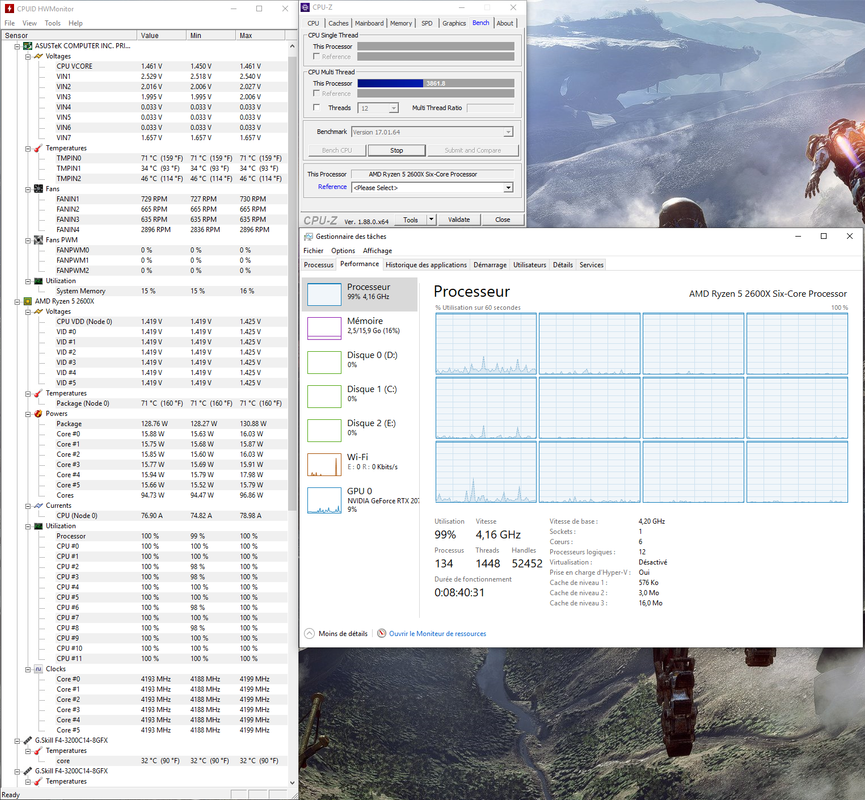Select the Mémoire performance thumbnail
This screenshot has width=865, height=800.
point(324,328)
